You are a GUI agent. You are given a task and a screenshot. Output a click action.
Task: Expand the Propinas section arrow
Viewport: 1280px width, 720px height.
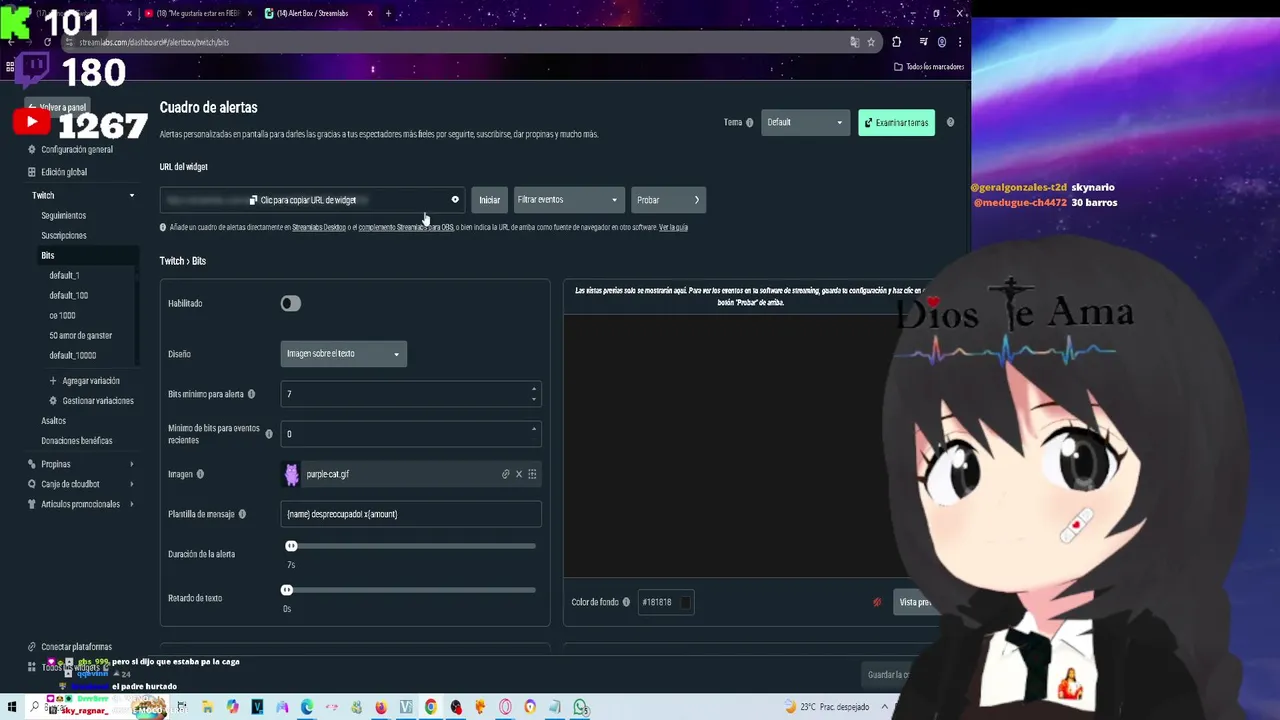[x=131, y=464]
